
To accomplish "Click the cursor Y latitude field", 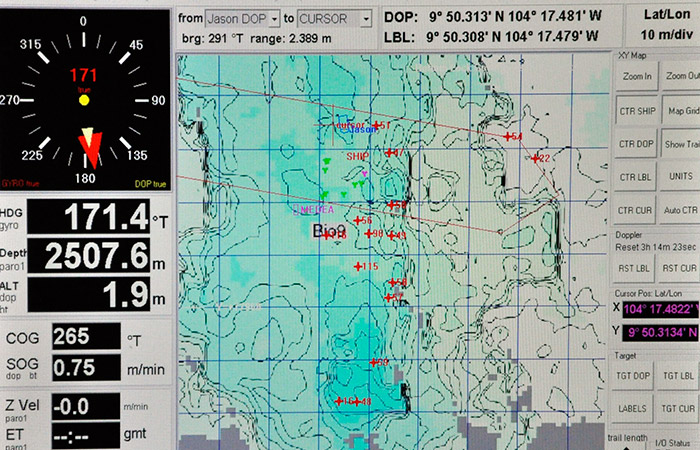I will pos(661,333).
